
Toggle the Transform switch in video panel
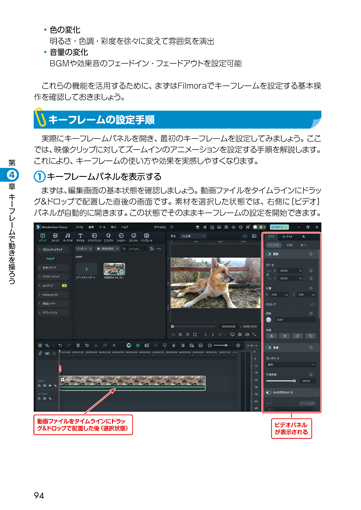[x=269, y=254]
